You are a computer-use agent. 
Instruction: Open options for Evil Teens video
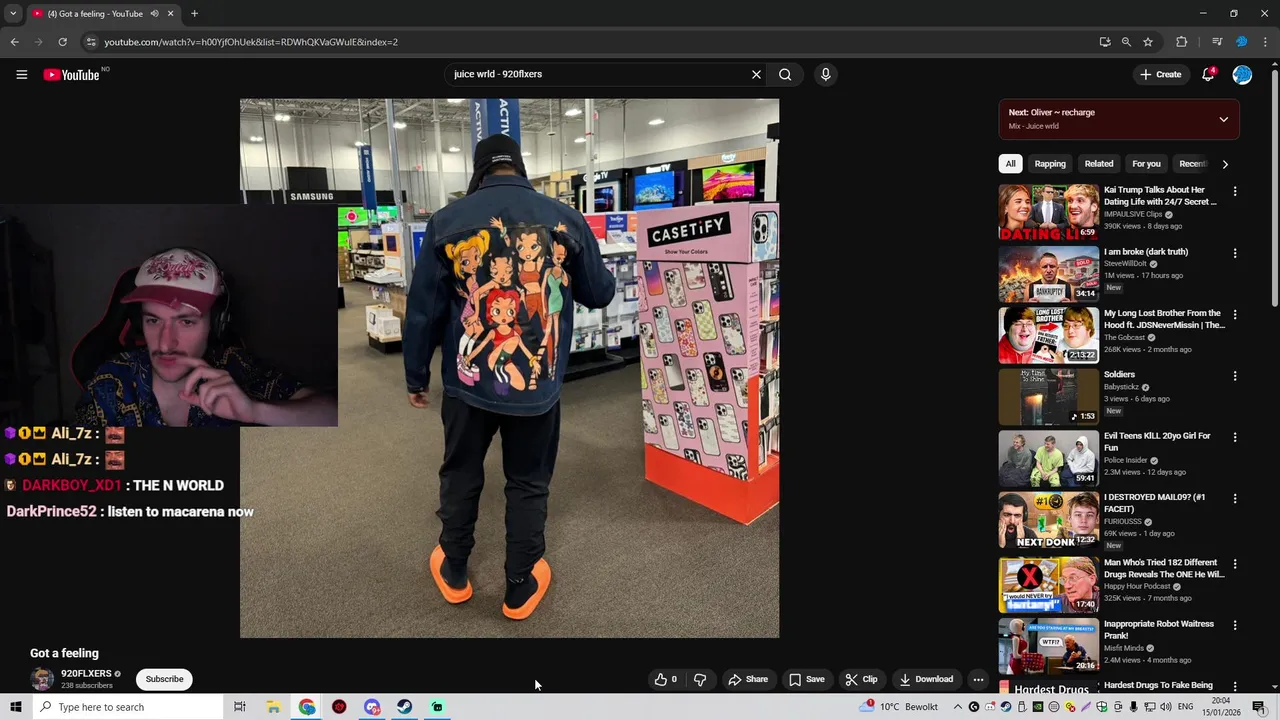click(1234, 437)
